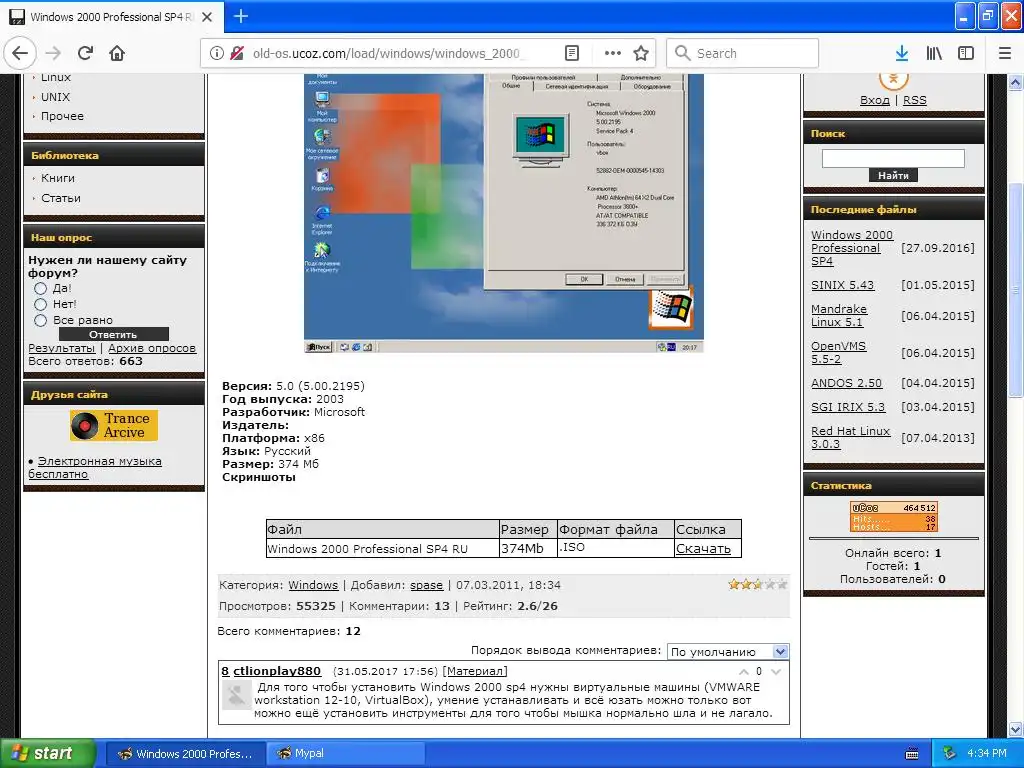The width and height of the screenshot is (1024, 768).
Task: Upvote ctlionplay880's comment arrow
Action: [x=744, y=671]
